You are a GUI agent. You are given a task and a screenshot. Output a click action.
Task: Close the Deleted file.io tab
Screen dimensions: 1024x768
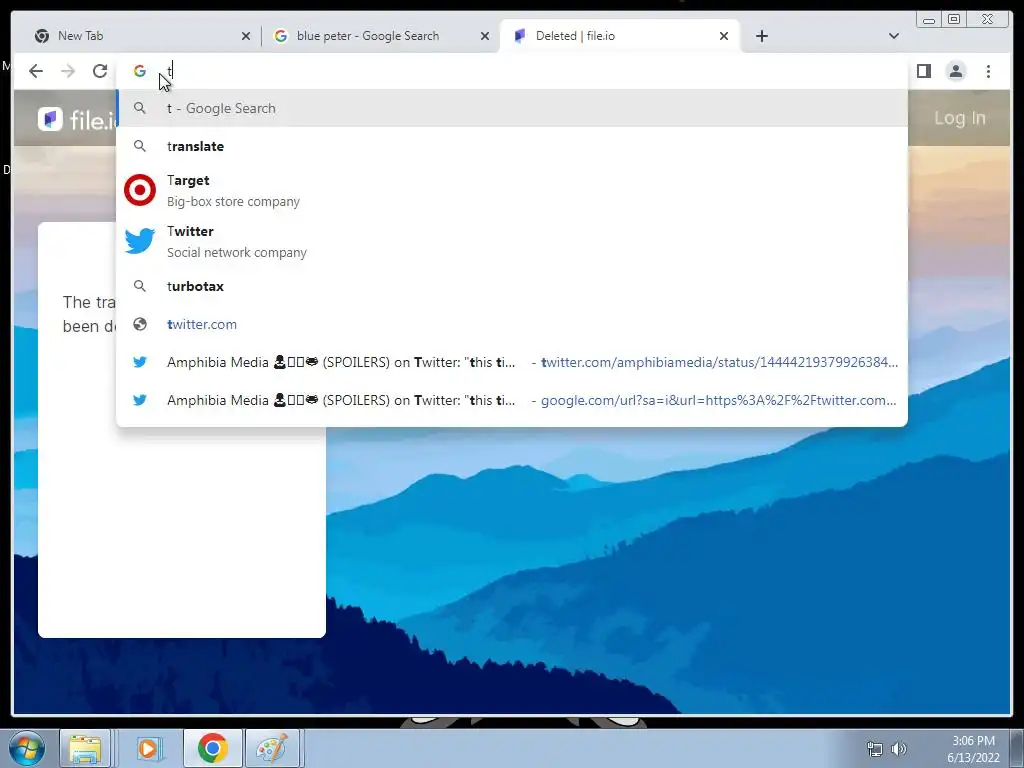(724, 37)
